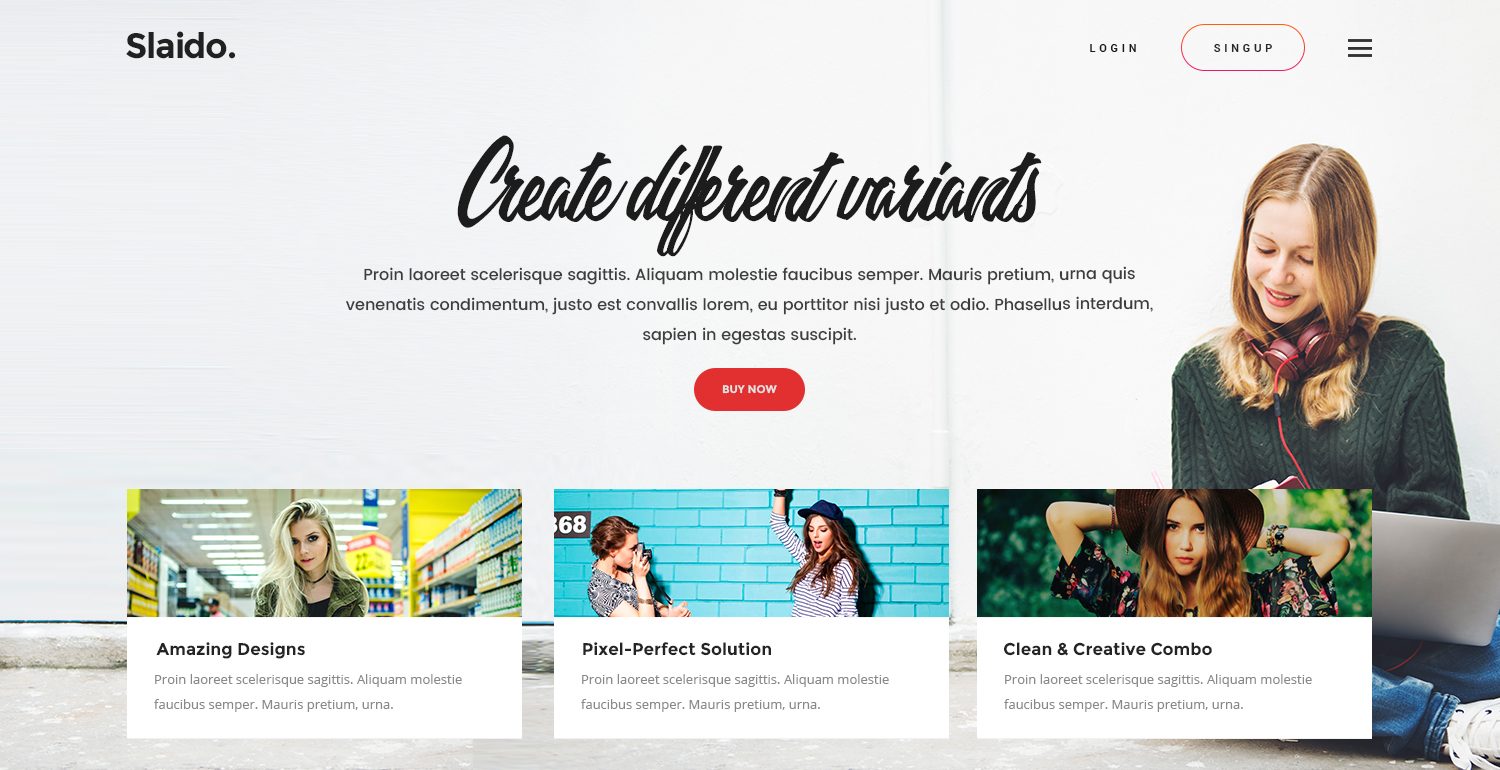This screenshot has height=770, width=1500.
Task: Click the Clean & Creative Combo heading
Action: point(1108,649)
